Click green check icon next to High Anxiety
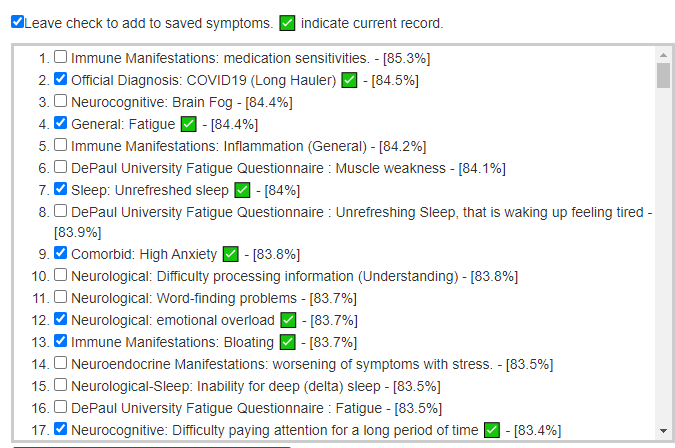This screenshot has width=675, height=448. (231, 254)
